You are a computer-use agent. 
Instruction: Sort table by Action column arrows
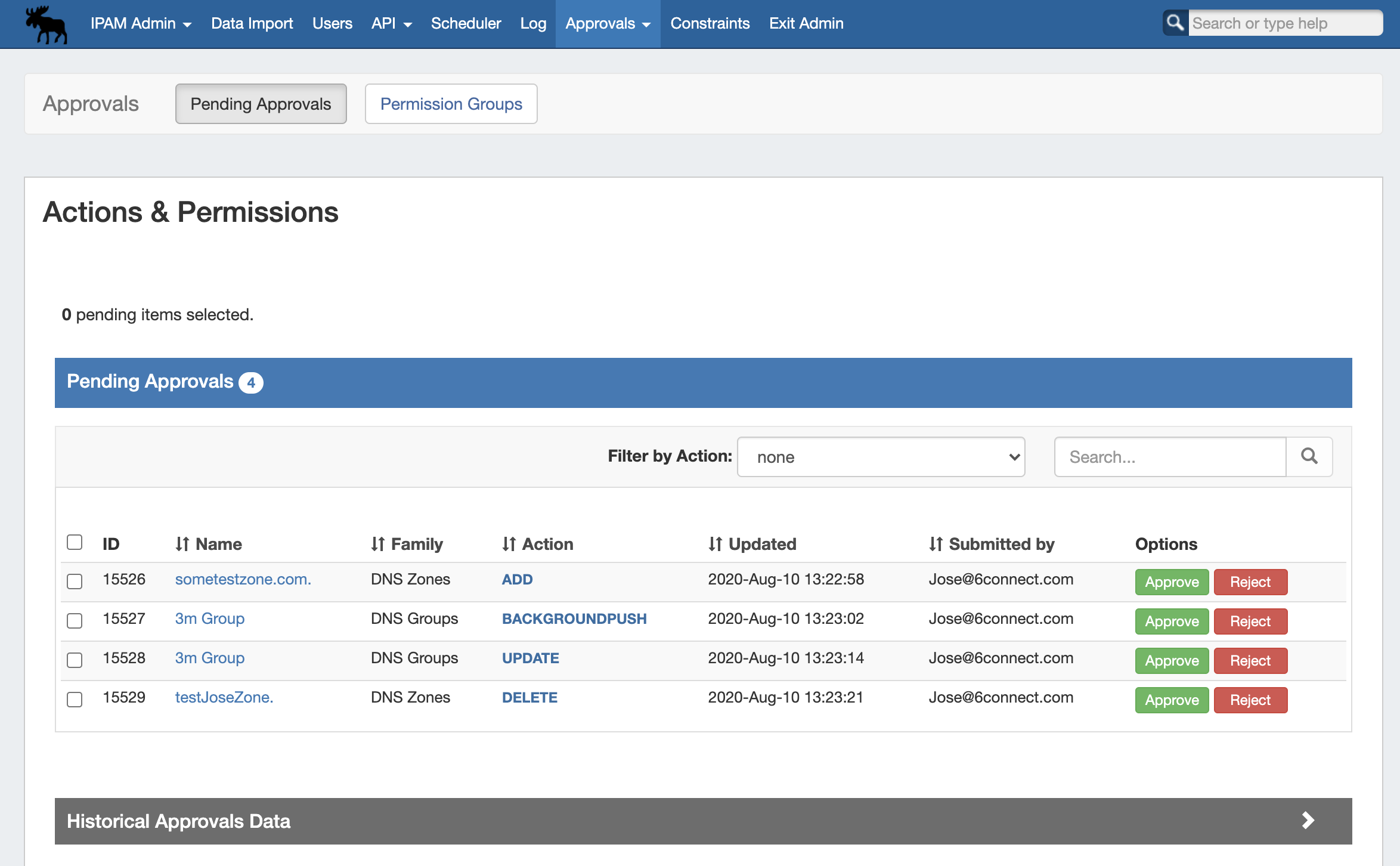(509, 544)
